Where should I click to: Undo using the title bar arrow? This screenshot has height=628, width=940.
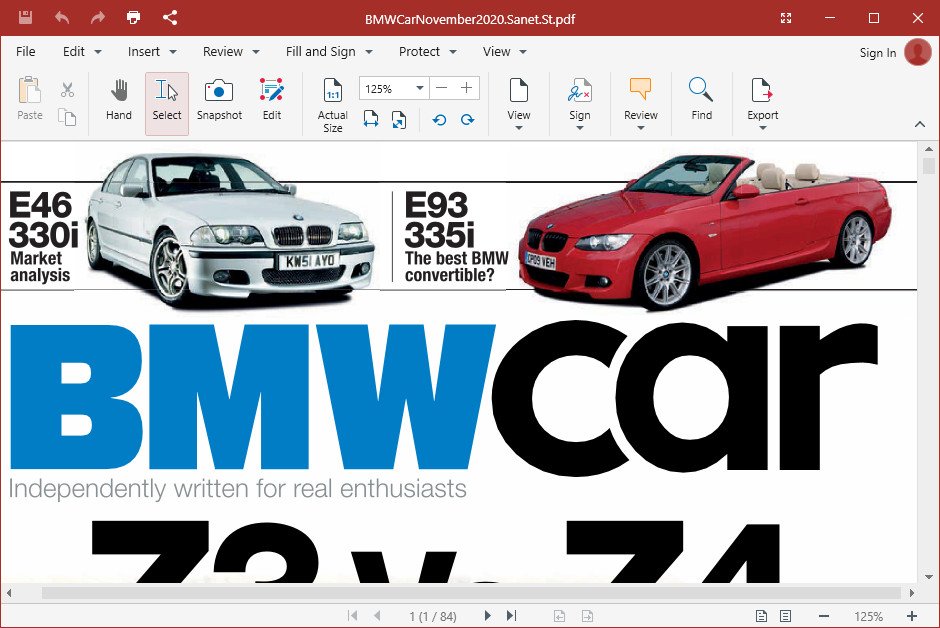coord(62,17)
